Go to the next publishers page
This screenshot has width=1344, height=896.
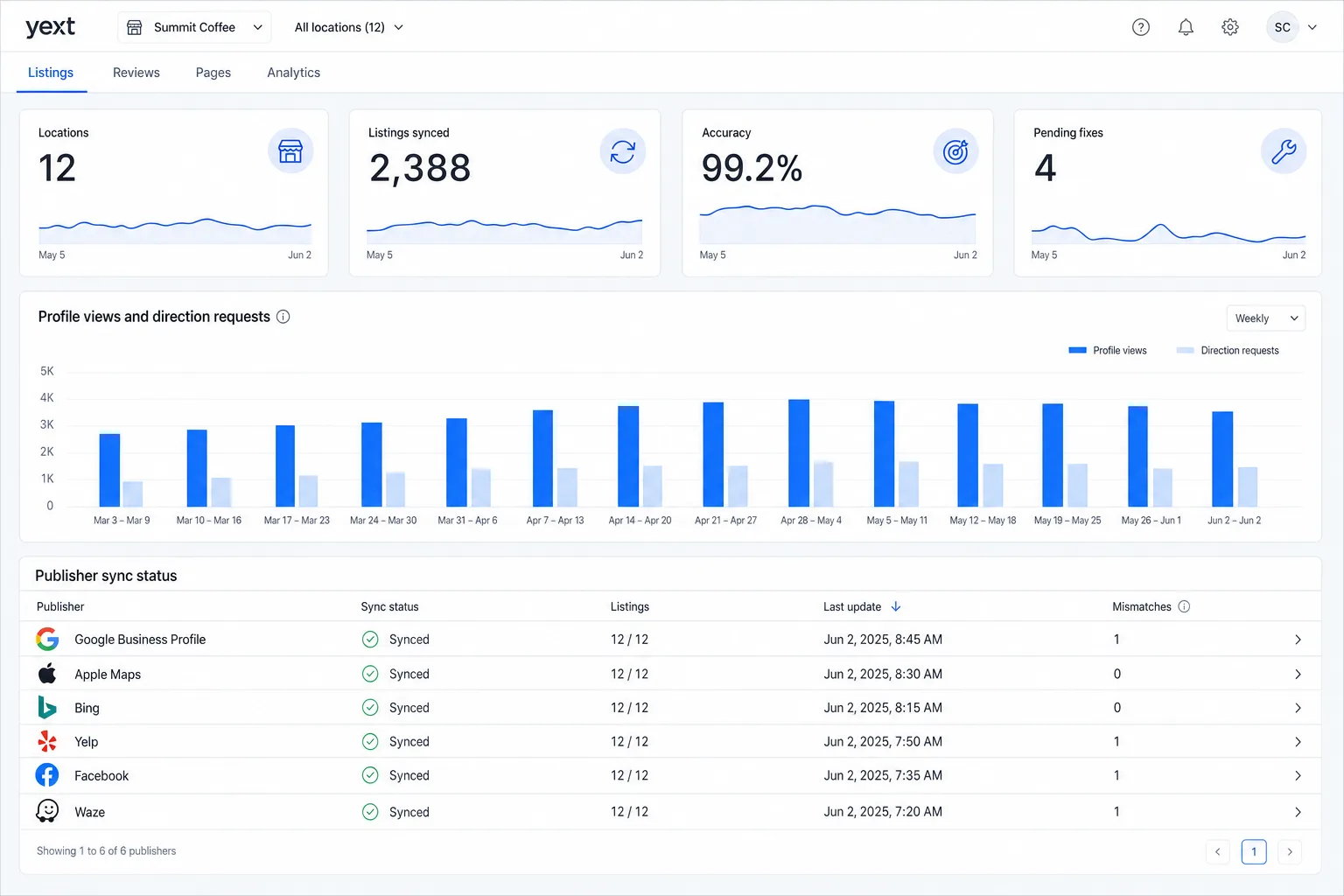pyautogui.click(x=1290, y=851)
